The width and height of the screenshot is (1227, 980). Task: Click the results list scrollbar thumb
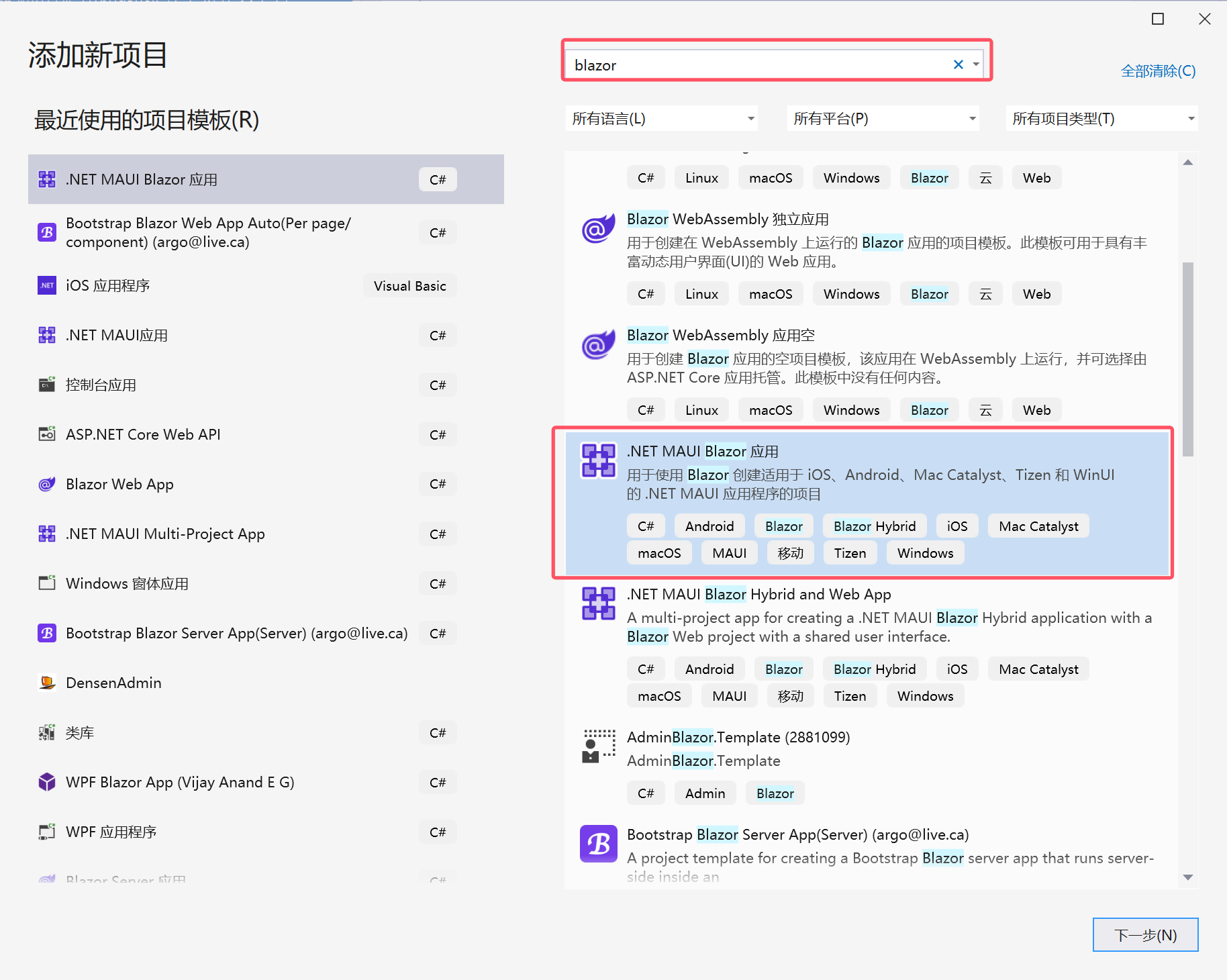[1188, 359]
